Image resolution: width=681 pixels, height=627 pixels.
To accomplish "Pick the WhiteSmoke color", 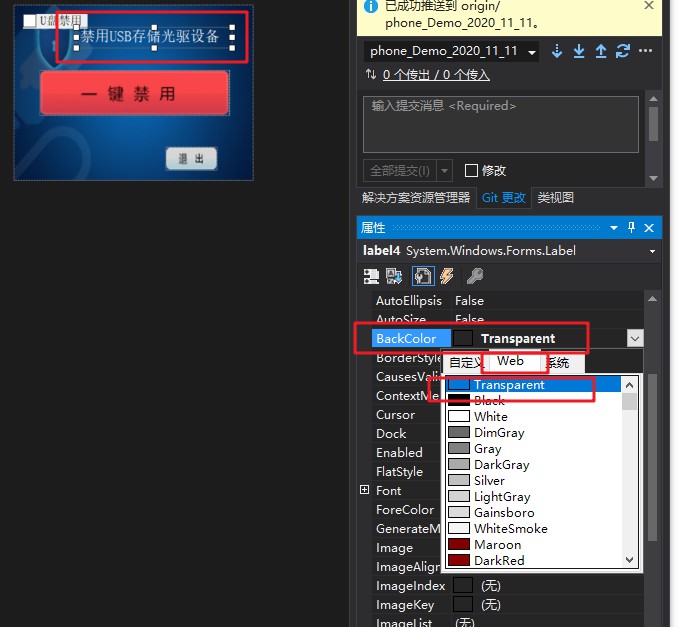I will click(534, 529).
